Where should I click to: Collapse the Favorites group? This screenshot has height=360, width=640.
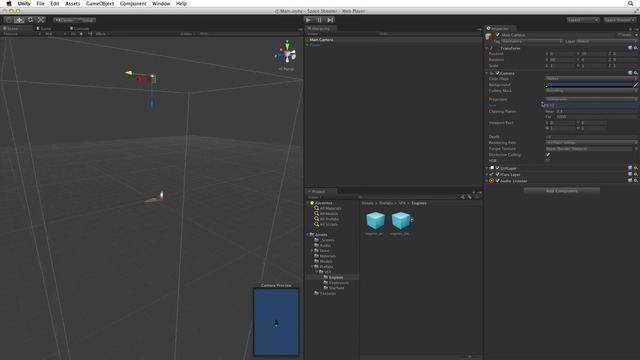coord(307,203)
